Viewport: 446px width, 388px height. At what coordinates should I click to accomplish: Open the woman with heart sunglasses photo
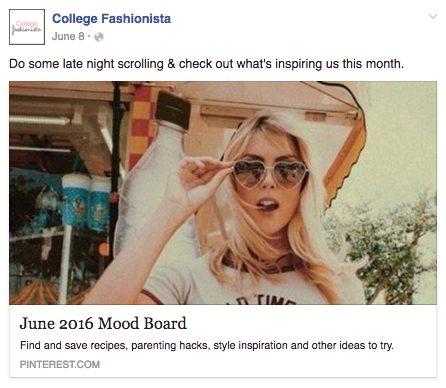coord(223,193)
